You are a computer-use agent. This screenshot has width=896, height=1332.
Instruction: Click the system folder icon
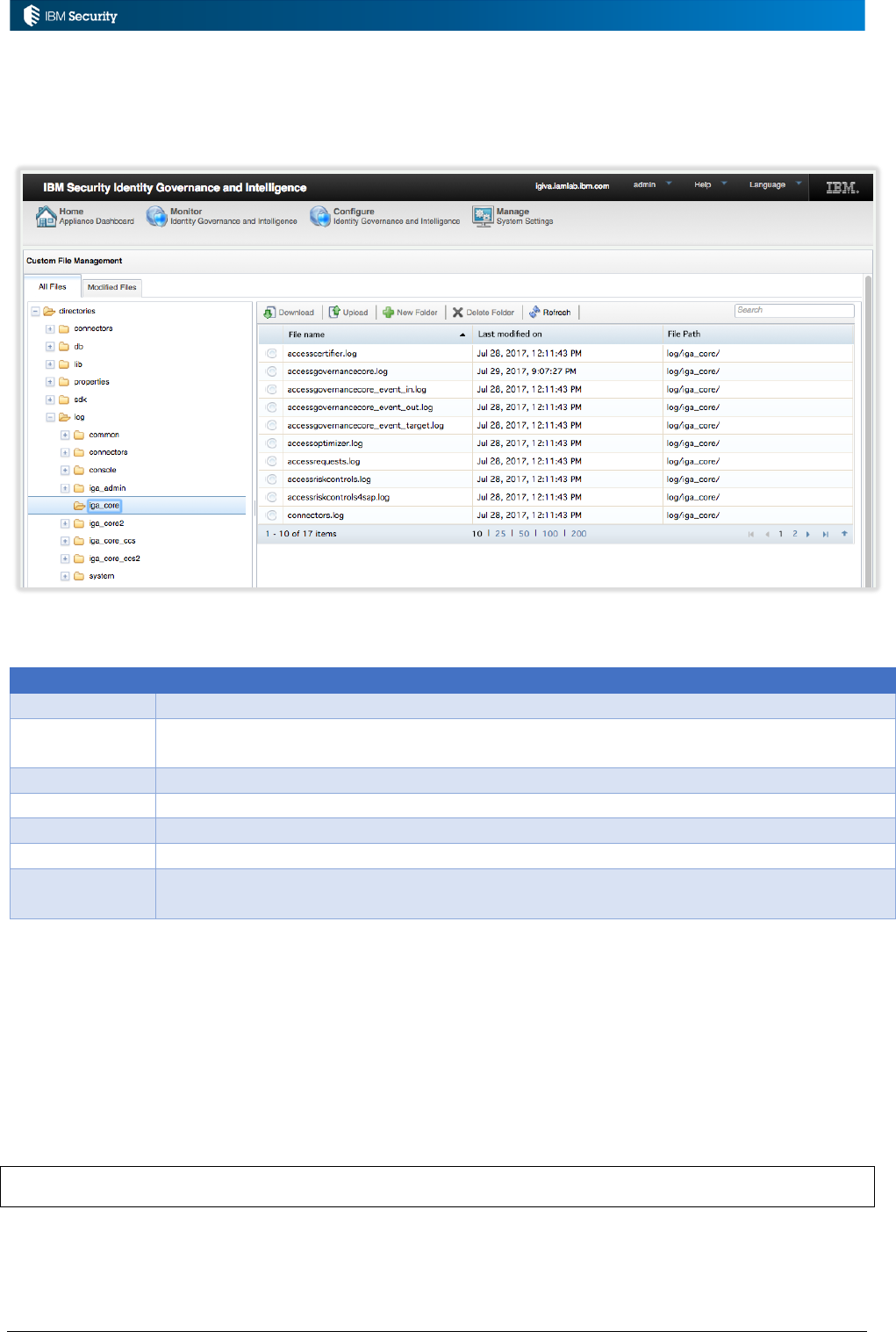pyautogui.click(x=79, y=576)
